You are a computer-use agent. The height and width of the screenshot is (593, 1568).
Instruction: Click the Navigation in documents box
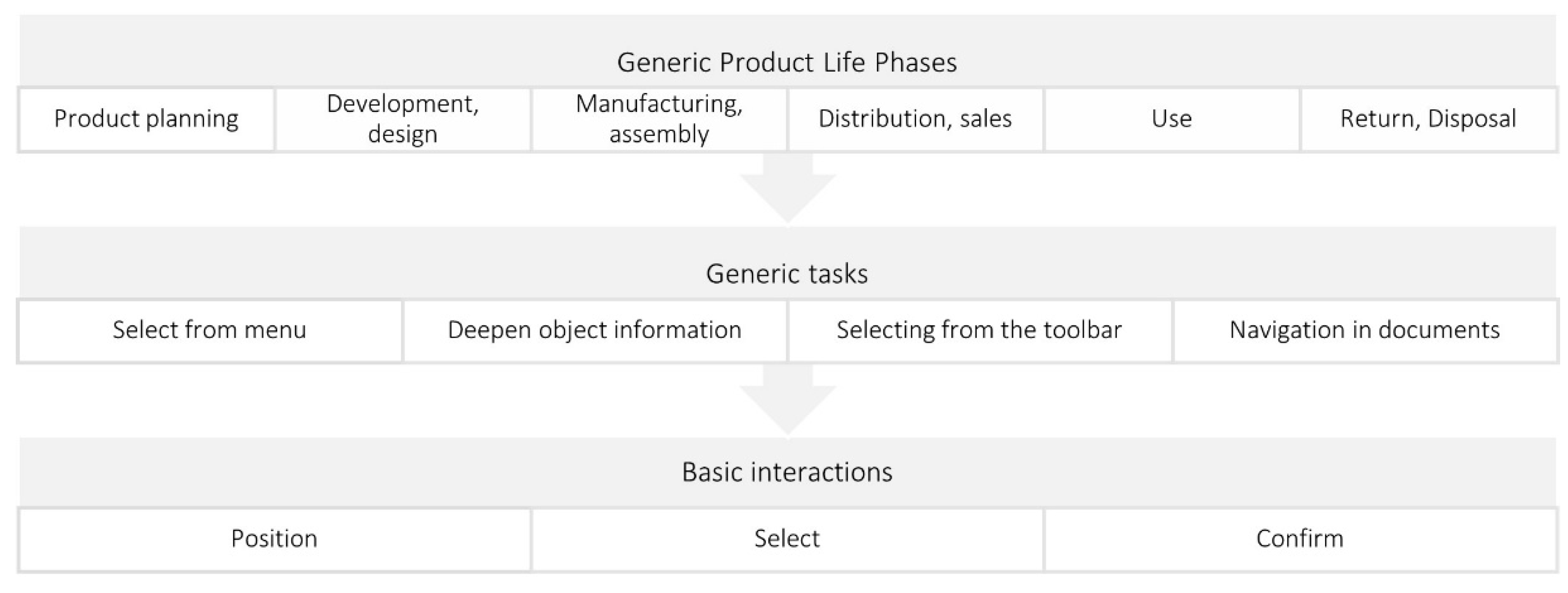pos(1365,330)
